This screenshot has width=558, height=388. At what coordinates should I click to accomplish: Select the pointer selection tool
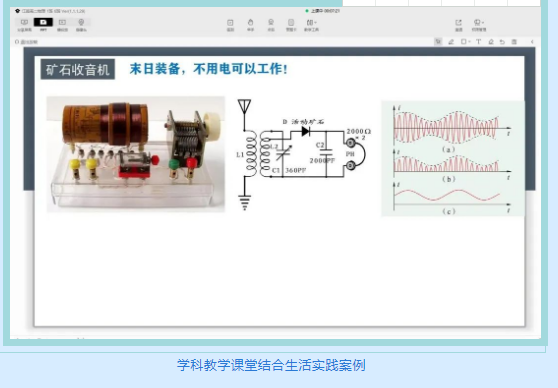438,42
